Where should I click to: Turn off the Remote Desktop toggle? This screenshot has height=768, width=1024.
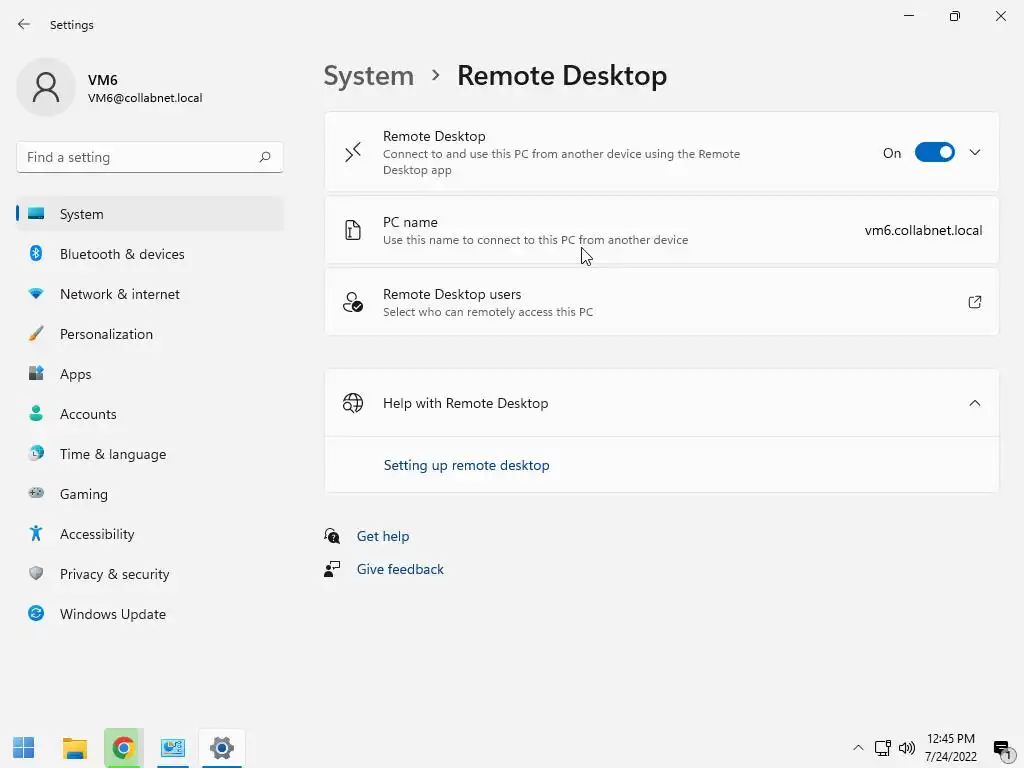point(935,153)
